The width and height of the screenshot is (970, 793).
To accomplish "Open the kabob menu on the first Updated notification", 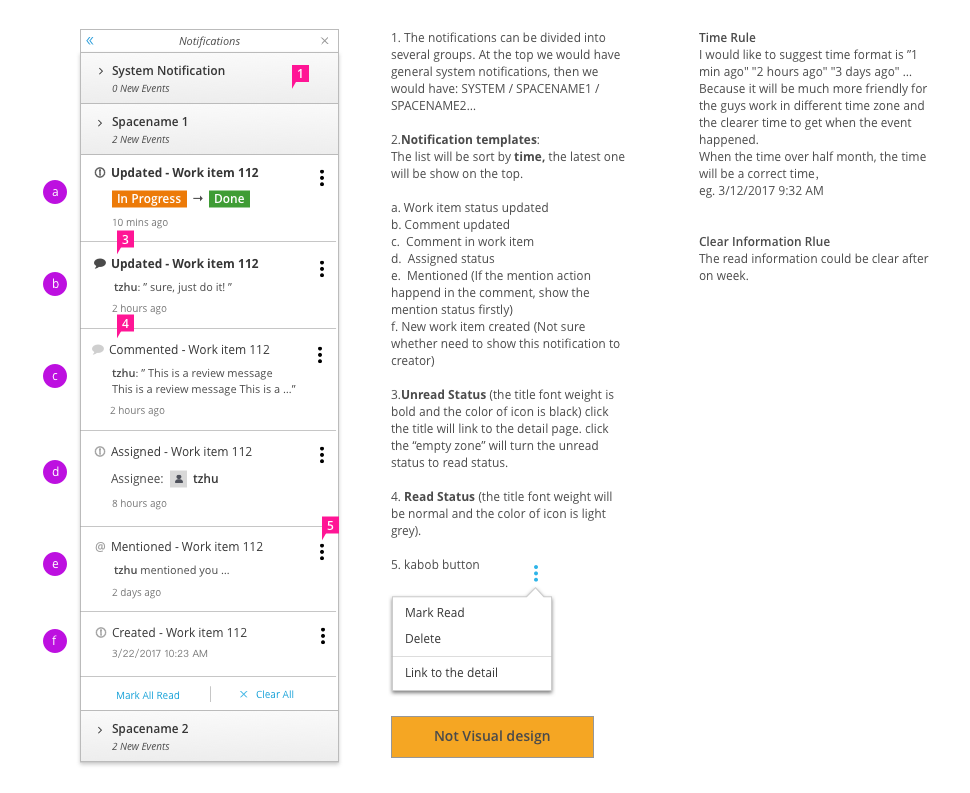I will coord(322,177).
